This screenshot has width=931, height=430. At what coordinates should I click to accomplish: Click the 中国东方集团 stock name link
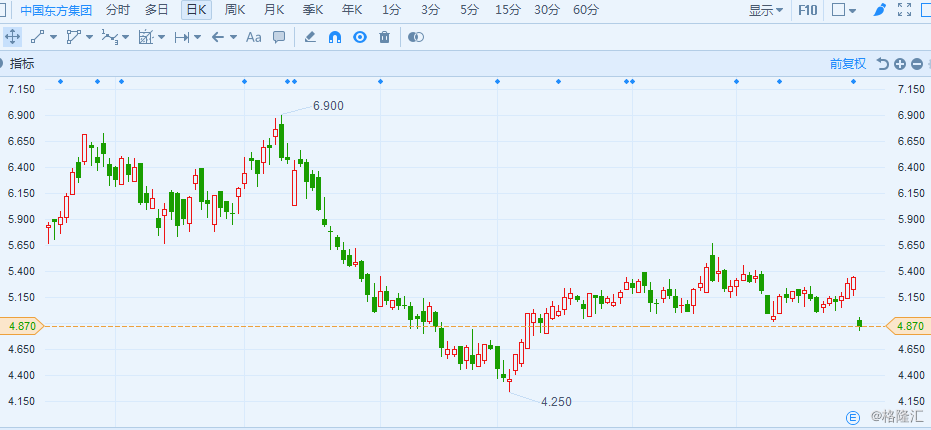[56, 10]
